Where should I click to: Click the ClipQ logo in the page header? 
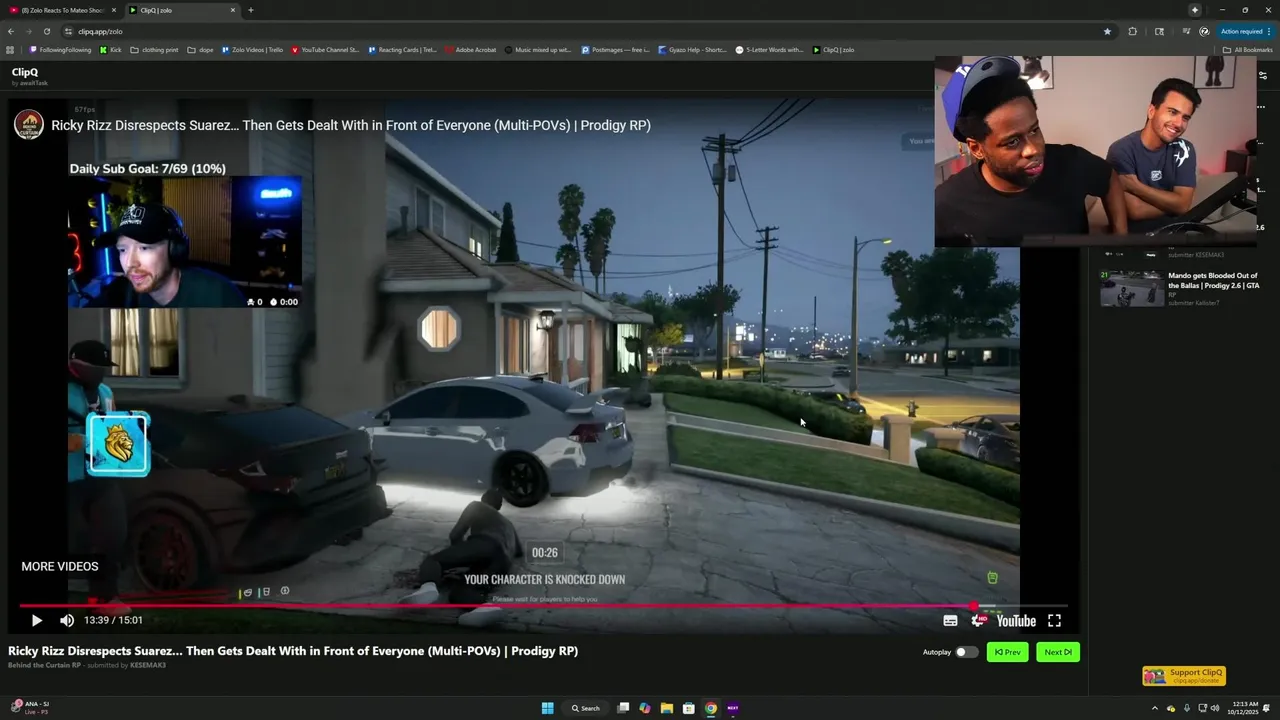coord(25,72)
